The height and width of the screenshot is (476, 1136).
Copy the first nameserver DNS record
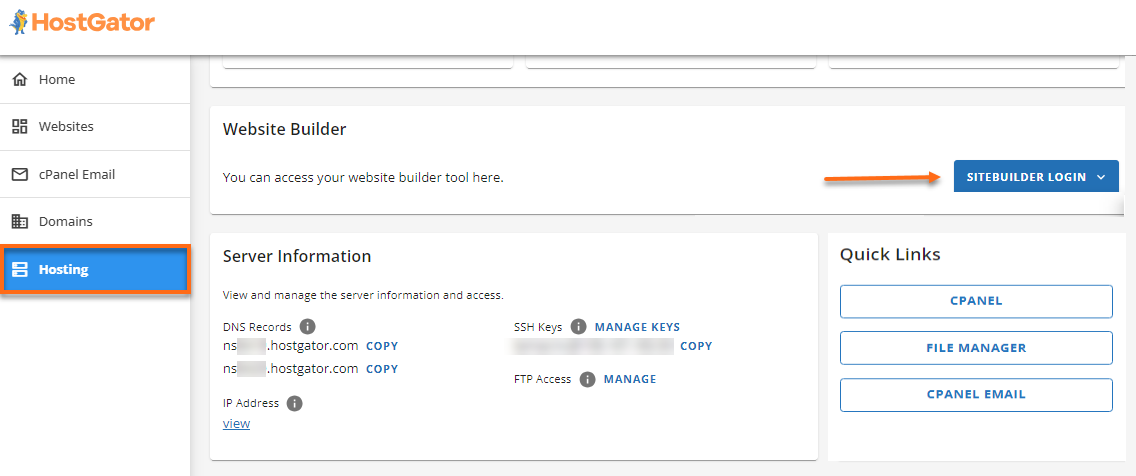pos(382,346)
